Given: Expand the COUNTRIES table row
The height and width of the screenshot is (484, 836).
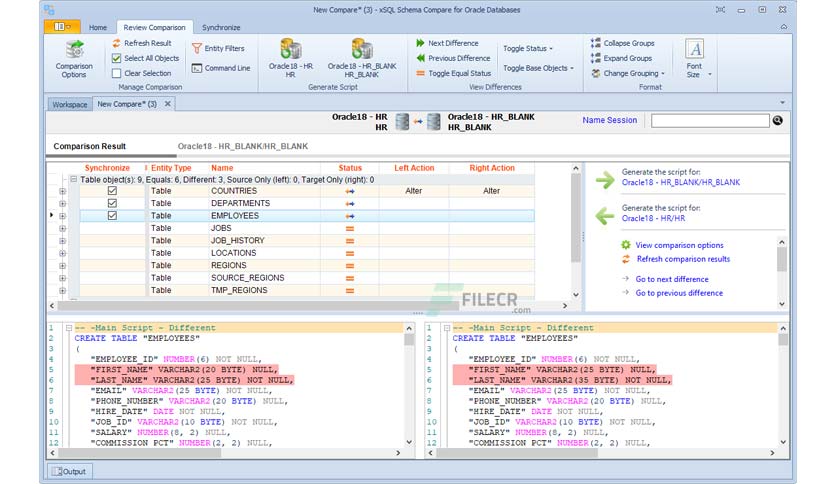Looking at the screenshot, I should click(x=62, y=191).
